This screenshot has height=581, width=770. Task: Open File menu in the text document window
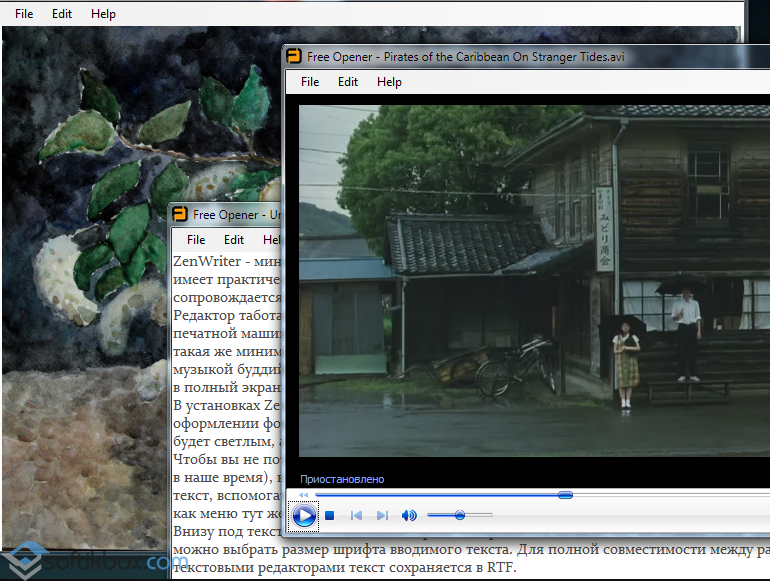(196, 240)
